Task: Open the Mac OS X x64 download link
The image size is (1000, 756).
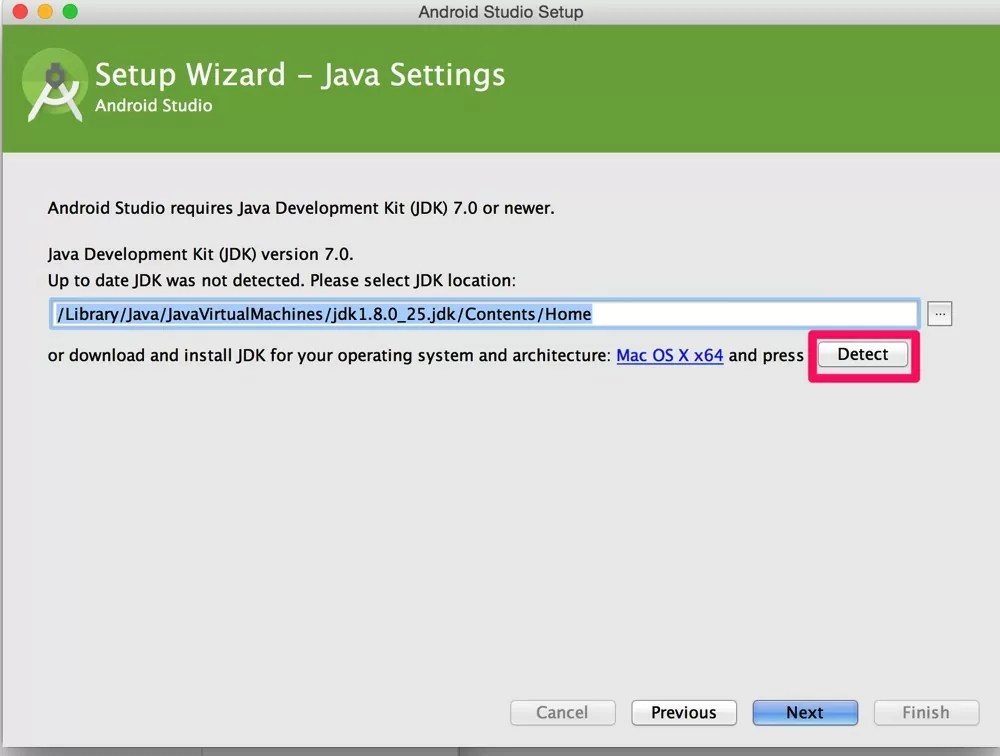Action: pos(670,355)
